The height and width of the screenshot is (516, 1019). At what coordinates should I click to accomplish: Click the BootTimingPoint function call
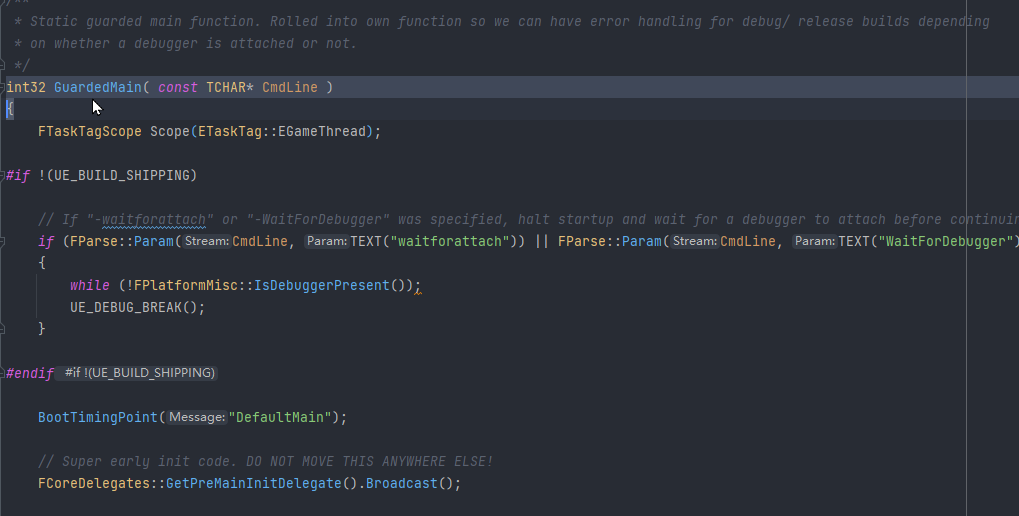coord(98,417)
